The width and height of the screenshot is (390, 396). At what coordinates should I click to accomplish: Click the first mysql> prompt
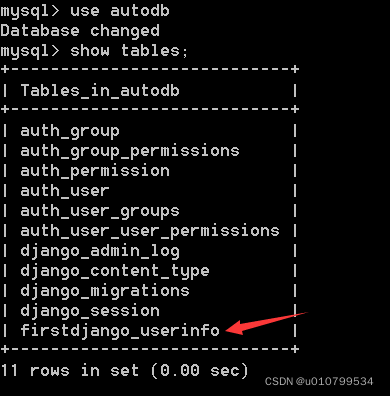[30, 11]
